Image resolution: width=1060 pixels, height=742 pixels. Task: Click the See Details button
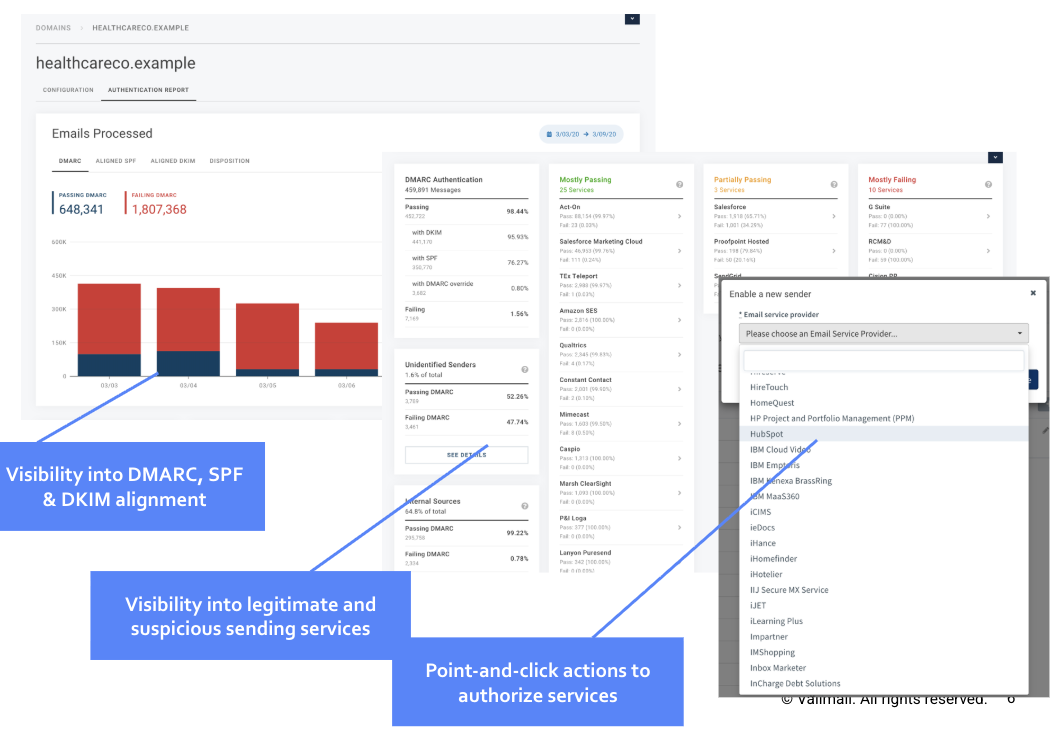pos(466,455)
